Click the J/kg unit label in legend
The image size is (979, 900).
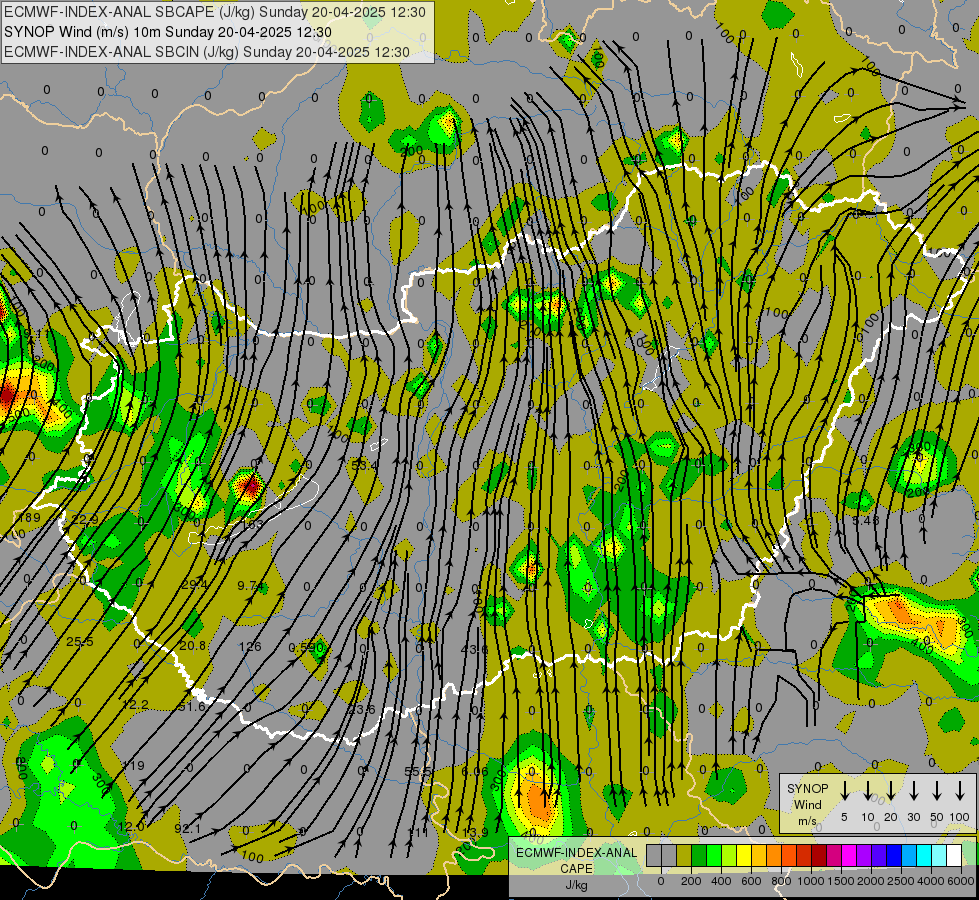(x=576, y=885)
